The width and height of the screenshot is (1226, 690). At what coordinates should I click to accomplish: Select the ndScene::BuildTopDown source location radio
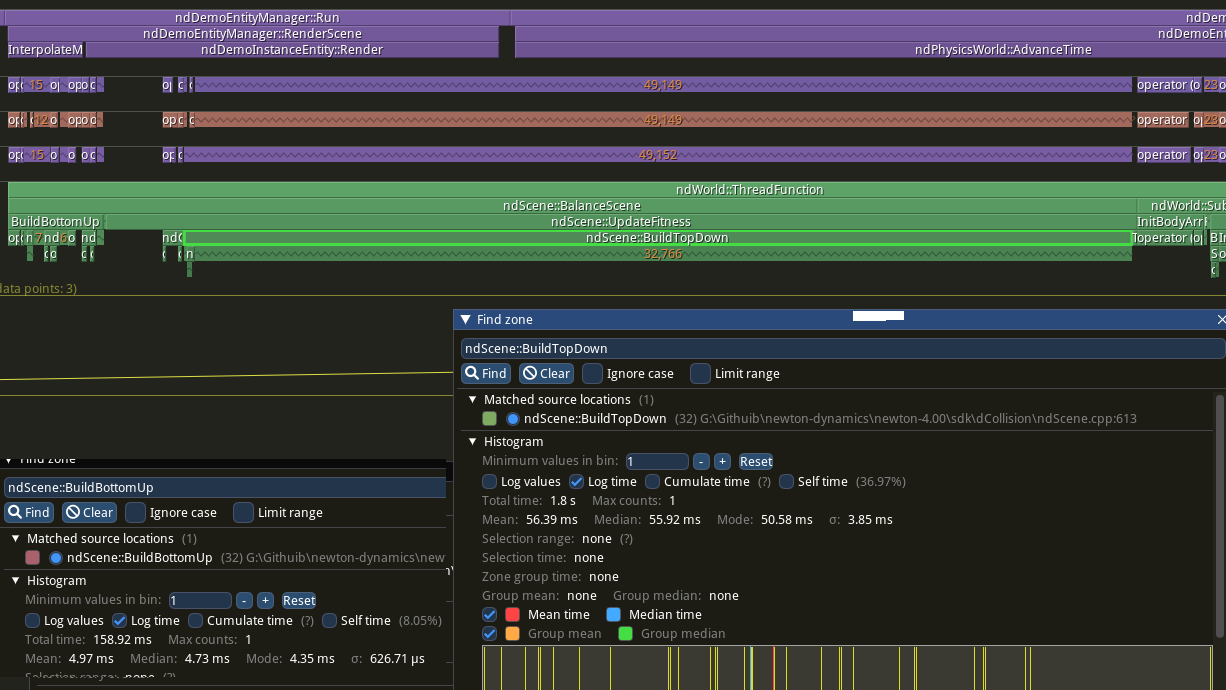point(513,419)
